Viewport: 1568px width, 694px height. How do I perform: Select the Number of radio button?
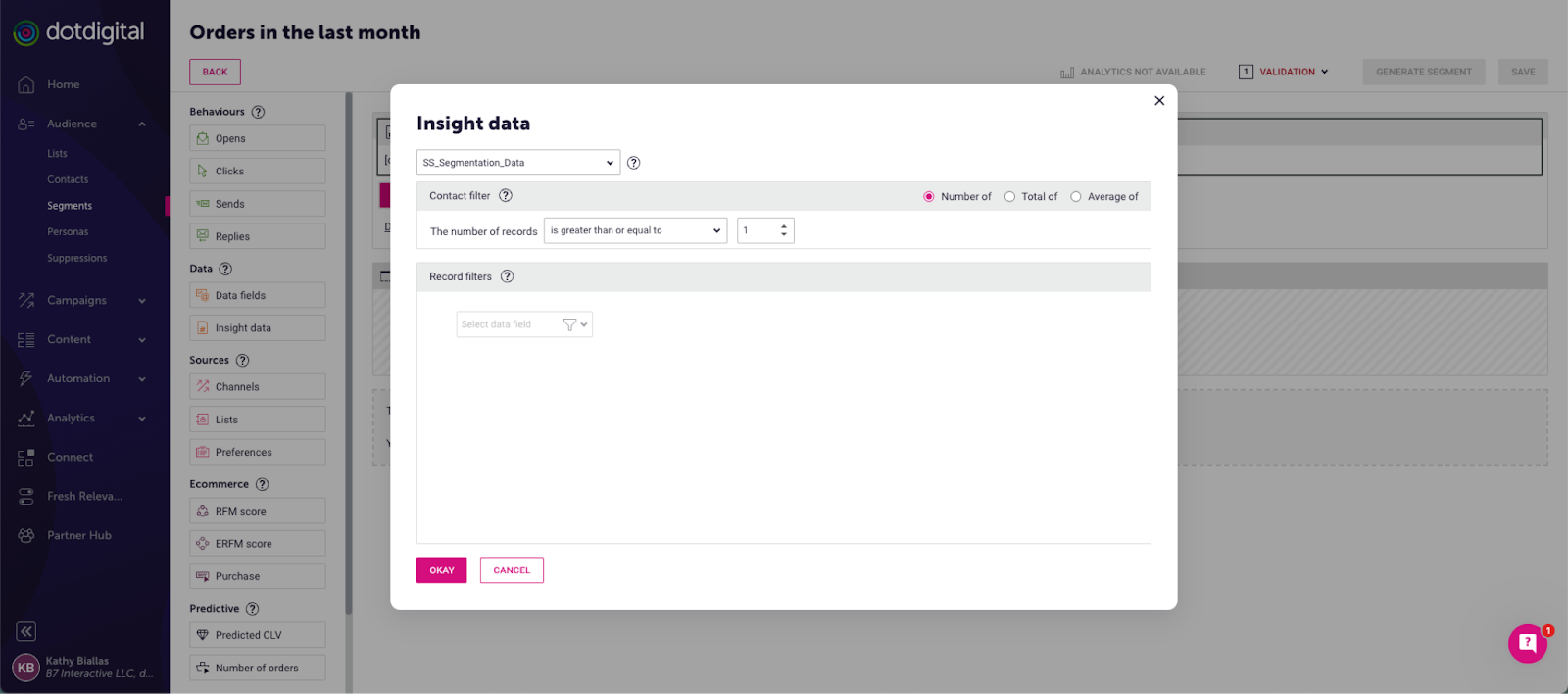pos(929,197)
